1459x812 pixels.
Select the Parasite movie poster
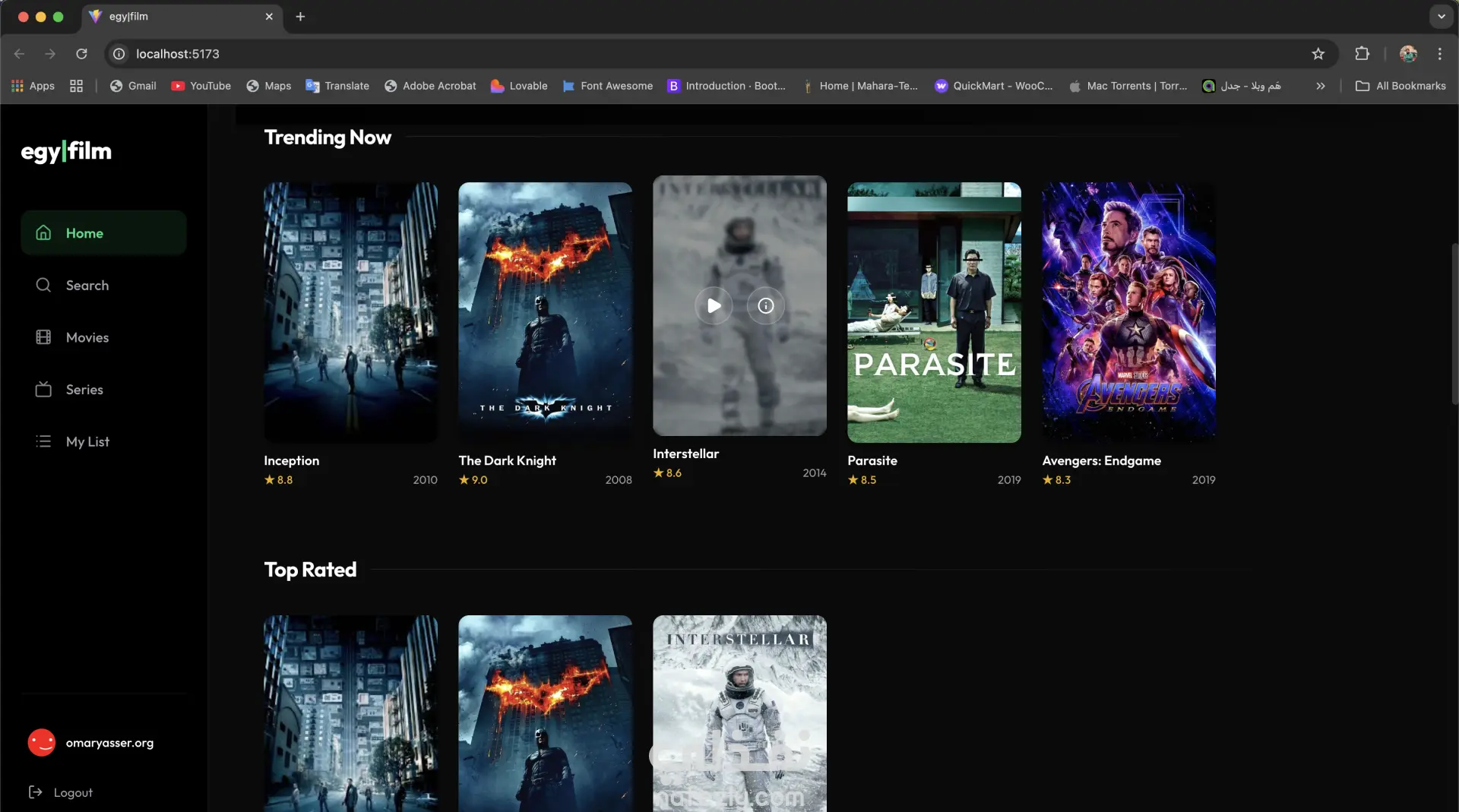pos(934,312)
